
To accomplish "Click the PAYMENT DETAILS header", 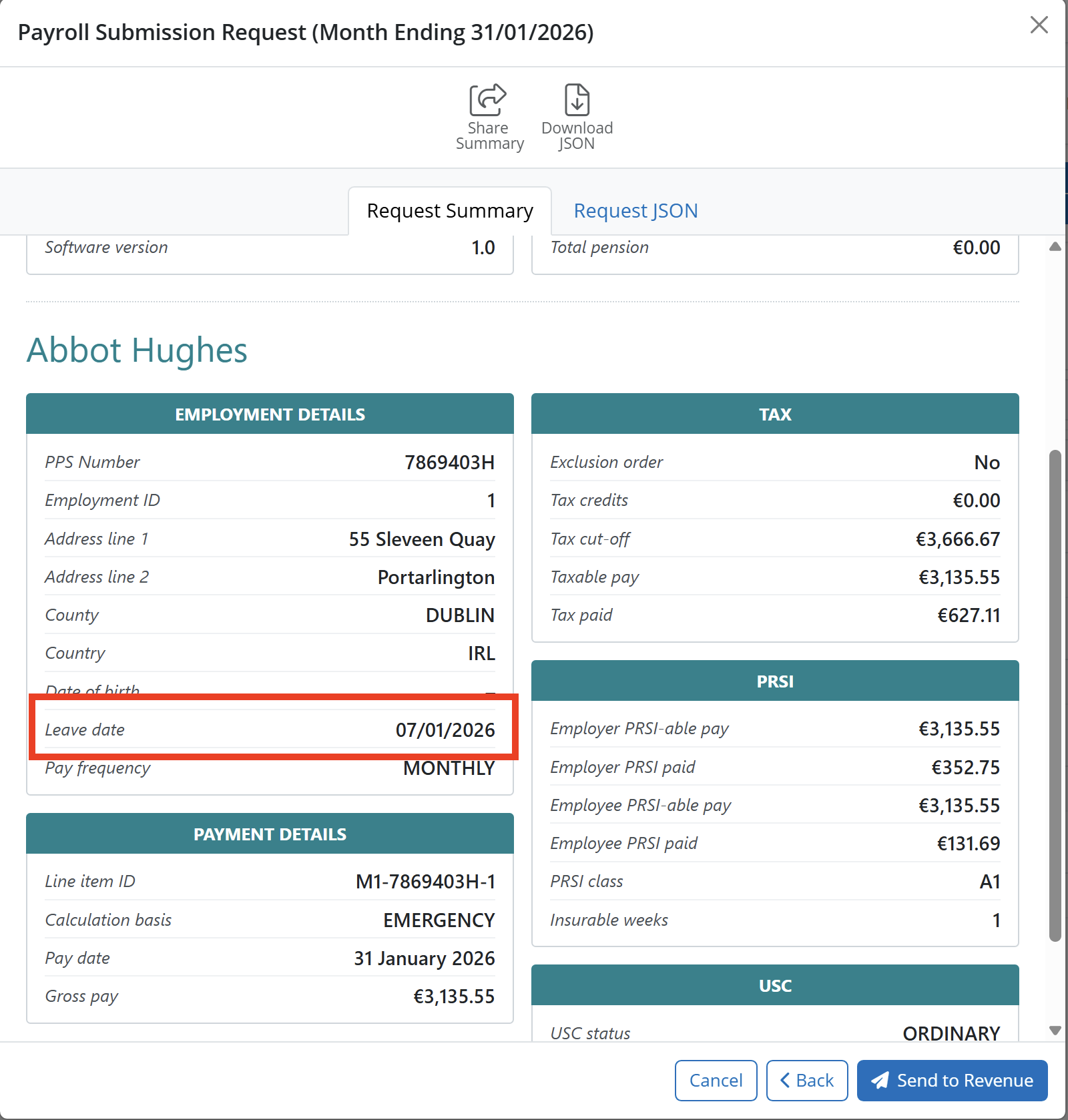I will pyautogui.click(x=270, y=834).
